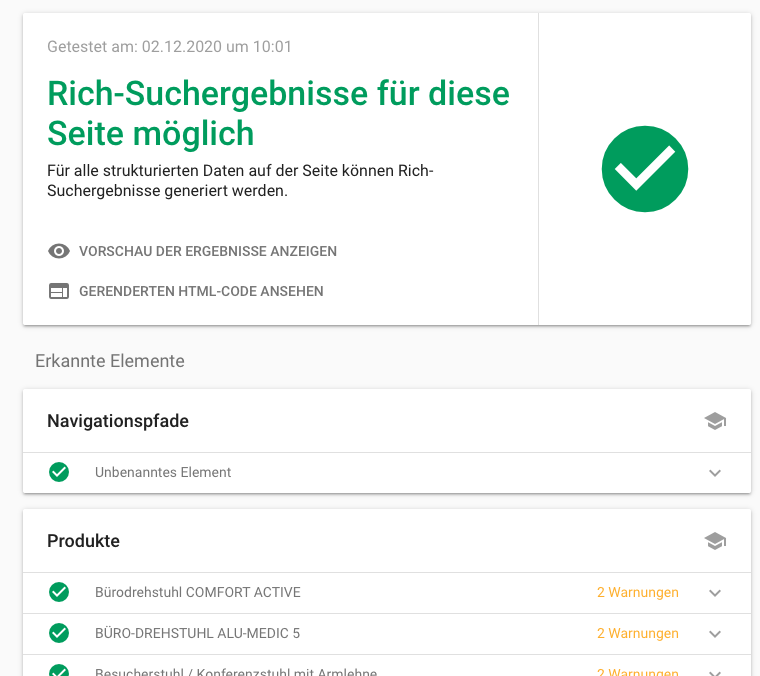Select the Unbenanntes Element item
The image size is (760, 676).
pos(163,472)
